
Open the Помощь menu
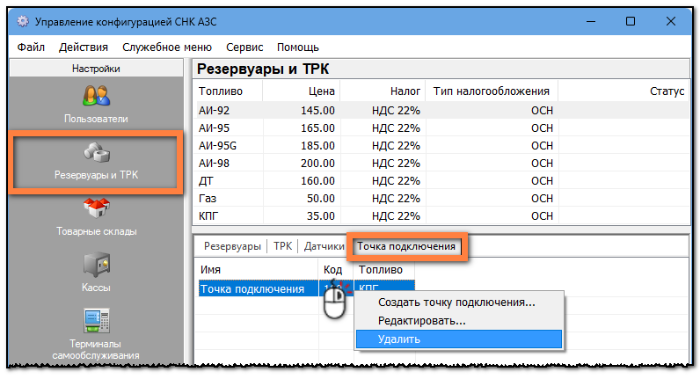coord(298,47)
